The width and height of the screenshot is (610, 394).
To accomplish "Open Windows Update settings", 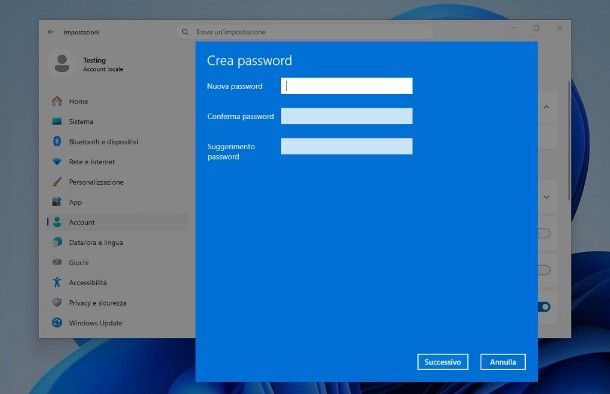I will coord(117,323).
